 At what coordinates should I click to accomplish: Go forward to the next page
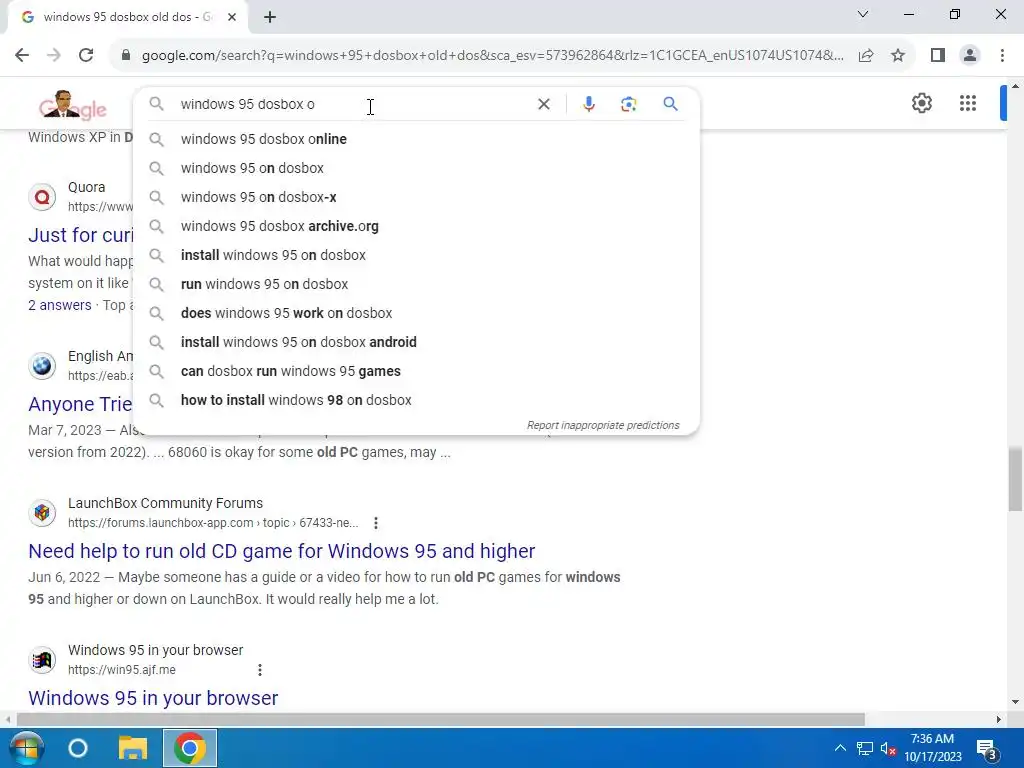coord(54,55)
